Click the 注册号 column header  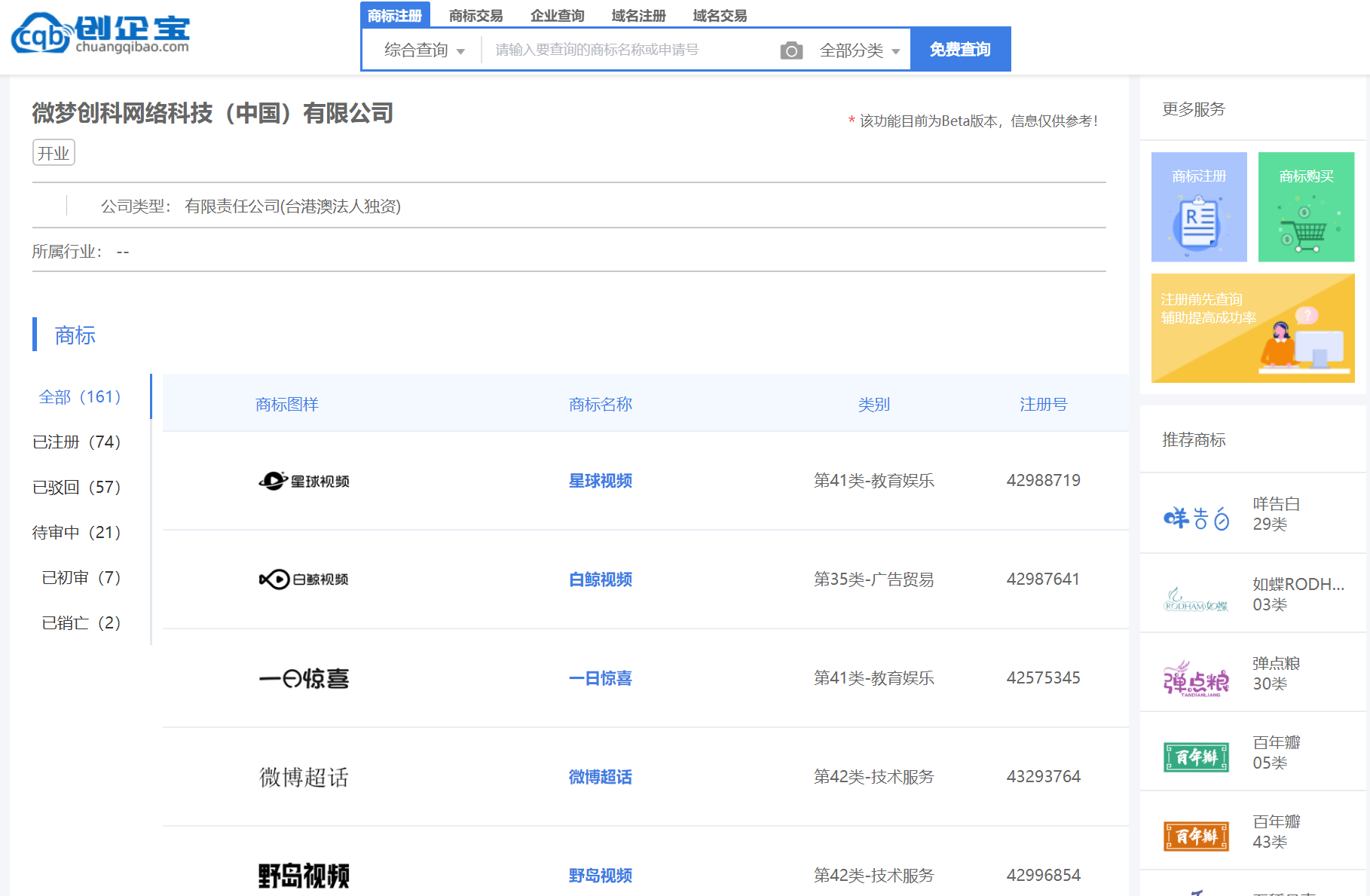[1044, 405]
